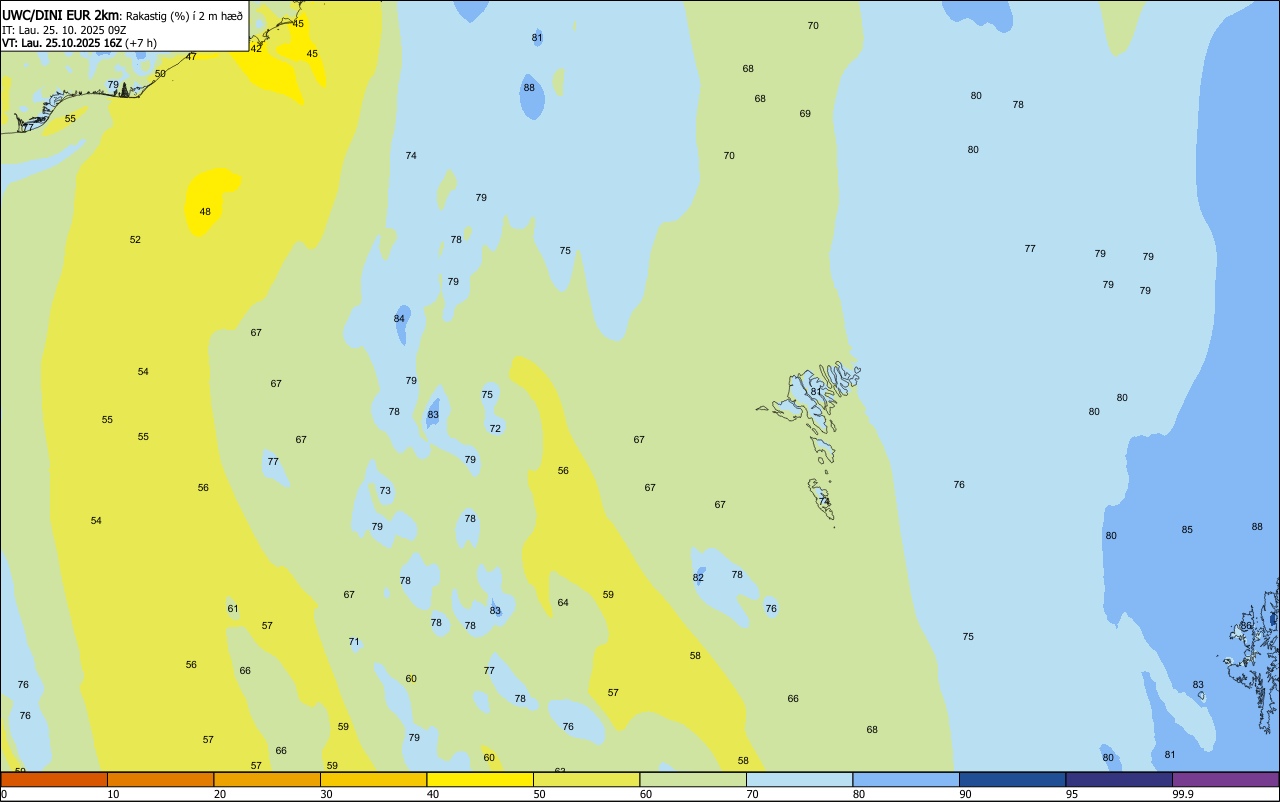
Task: Pick the amber 20–30 legend color block
Action: pyautogui.click(x=267, y=779)
